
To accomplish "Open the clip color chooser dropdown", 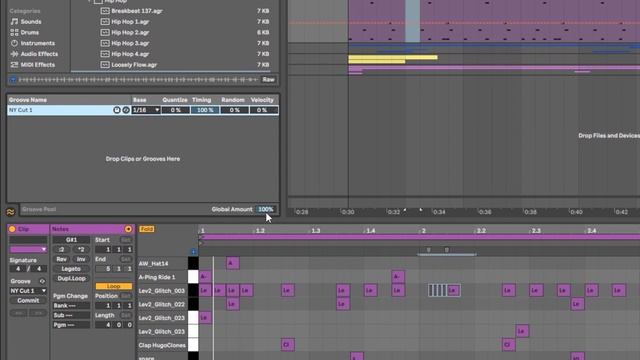I will pyautogui.click(x=28, y=249).
